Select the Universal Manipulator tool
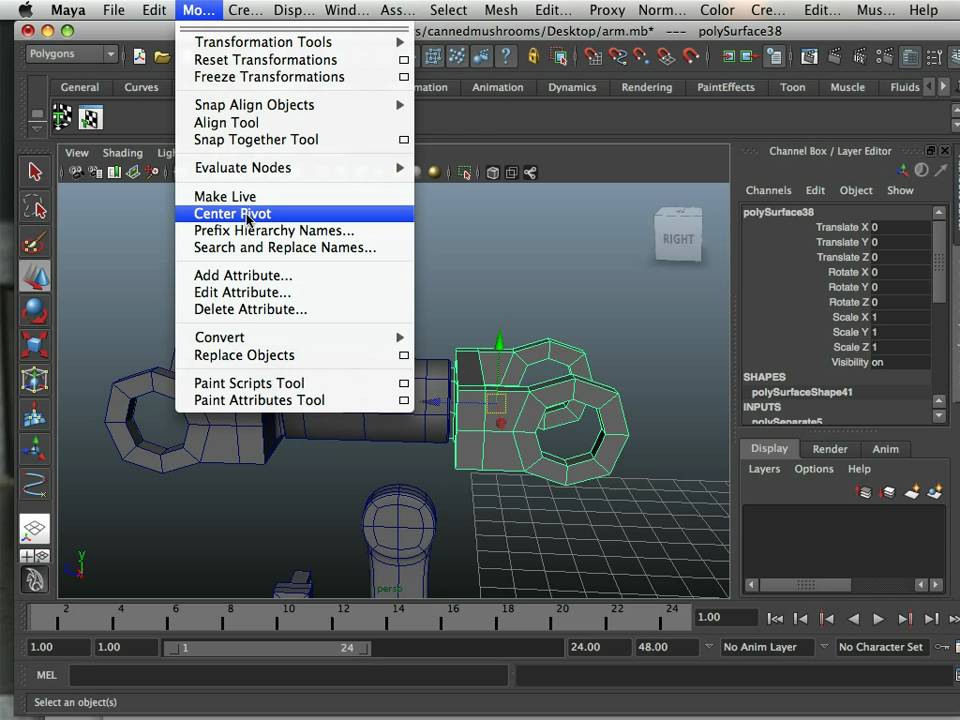The width and height of the screenshot is (960, 720). [x=35, y=380]
